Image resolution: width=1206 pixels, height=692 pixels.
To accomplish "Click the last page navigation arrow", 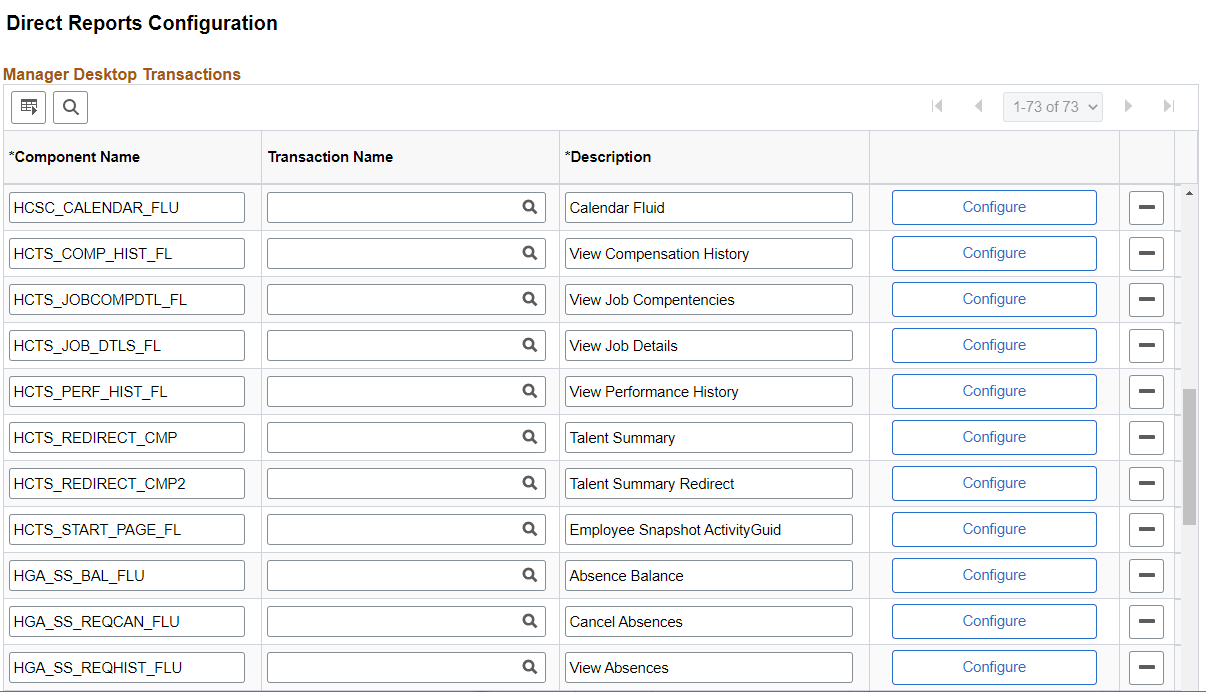I will pyautogui.click(x=1168, y=106).
